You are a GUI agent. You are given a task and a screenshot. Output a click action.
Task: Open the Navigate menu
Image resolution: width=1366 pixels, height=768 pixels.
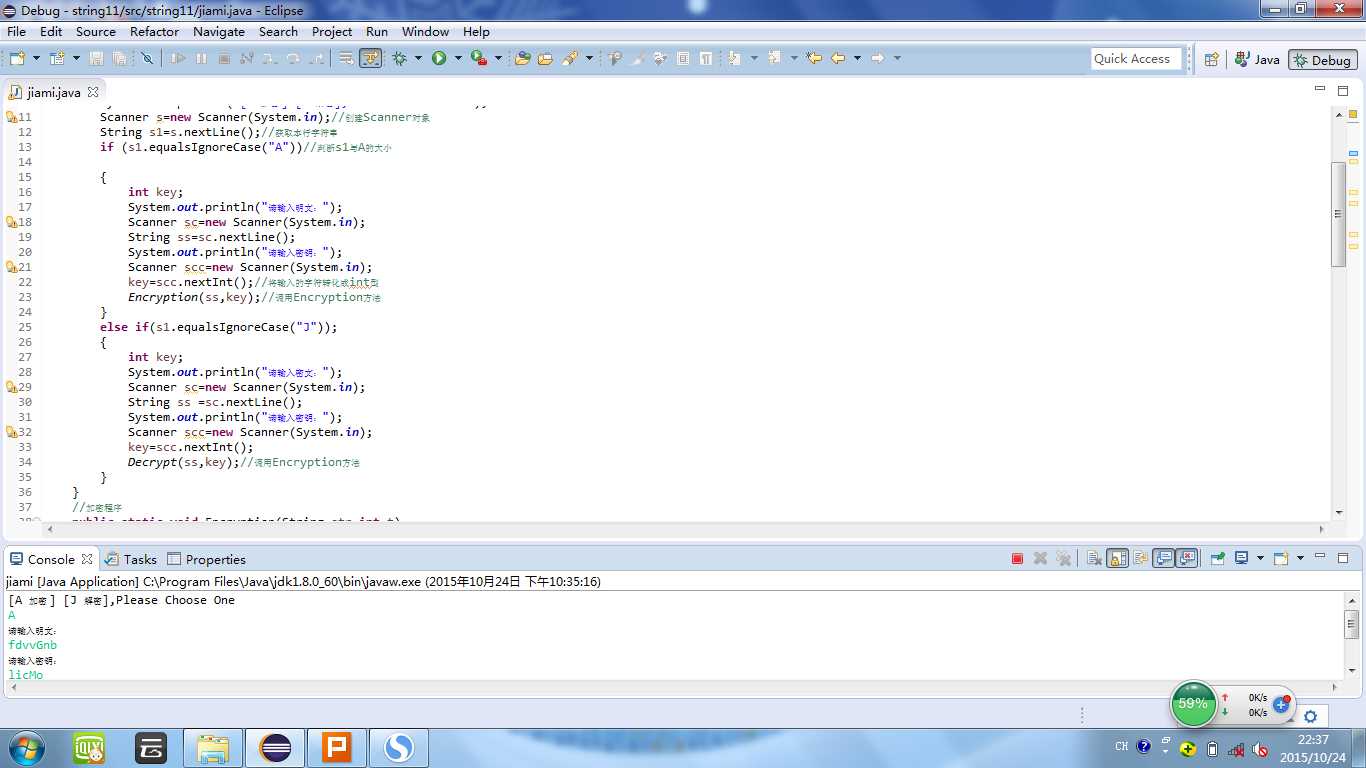click(x=219, y=31)
